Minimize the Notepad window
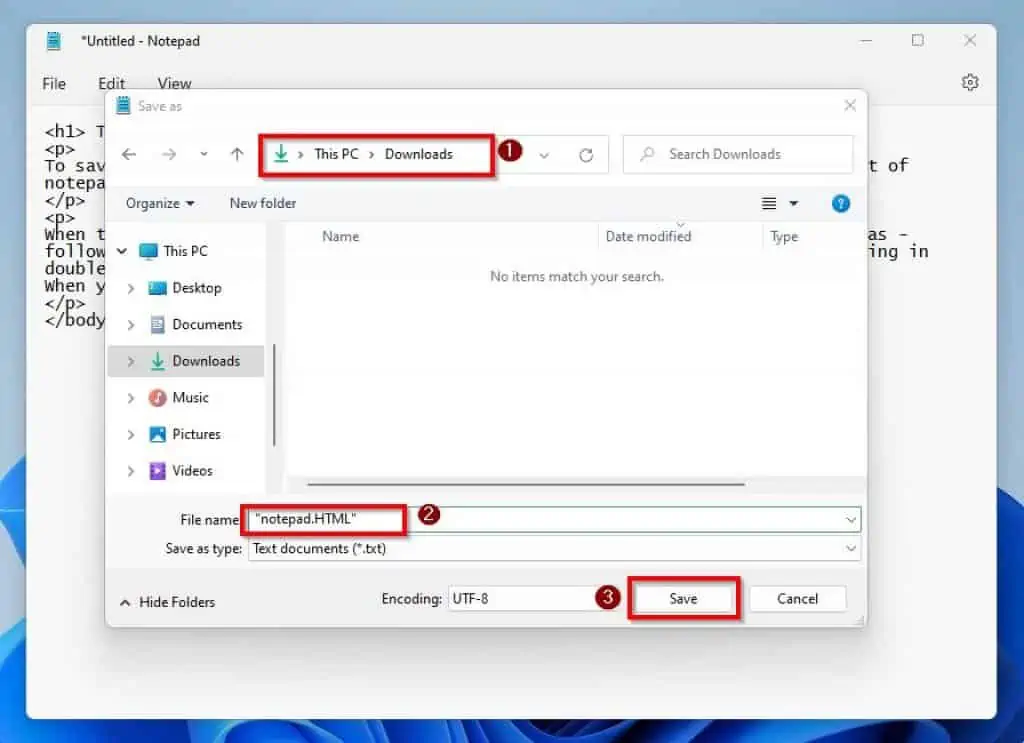 tap(866, 40)
